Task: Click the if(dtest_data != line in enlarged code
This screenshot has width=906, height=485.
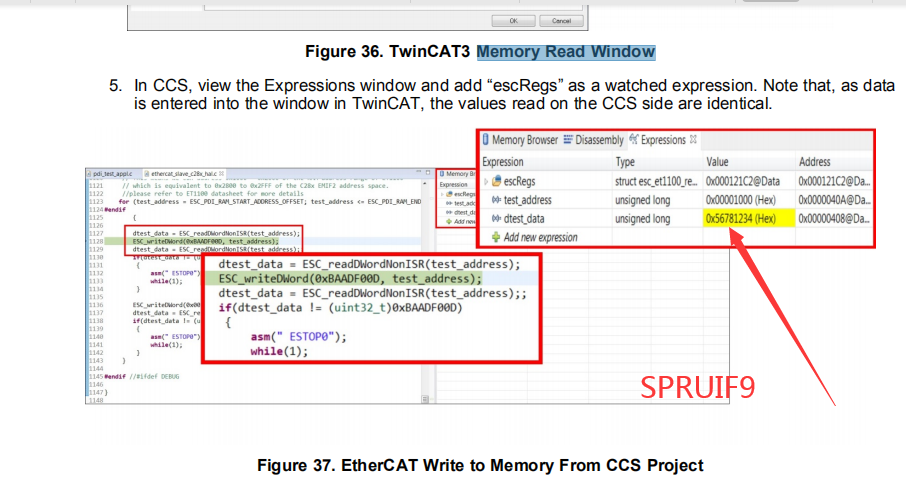Action: click(x=340, y=308)
